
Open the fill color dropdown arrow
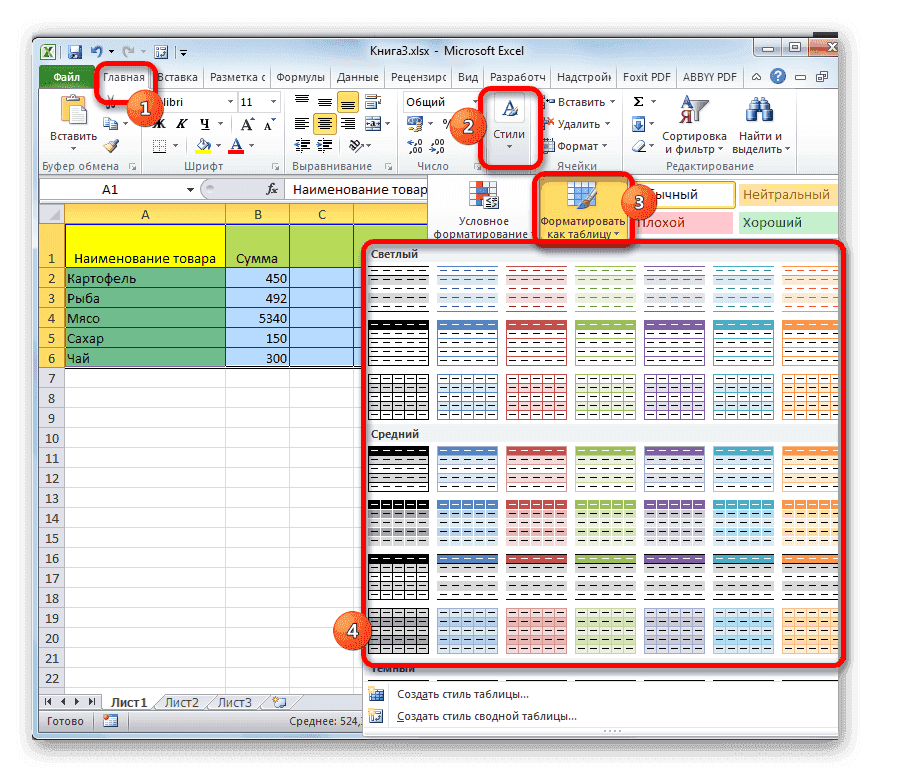coord(218,145)
